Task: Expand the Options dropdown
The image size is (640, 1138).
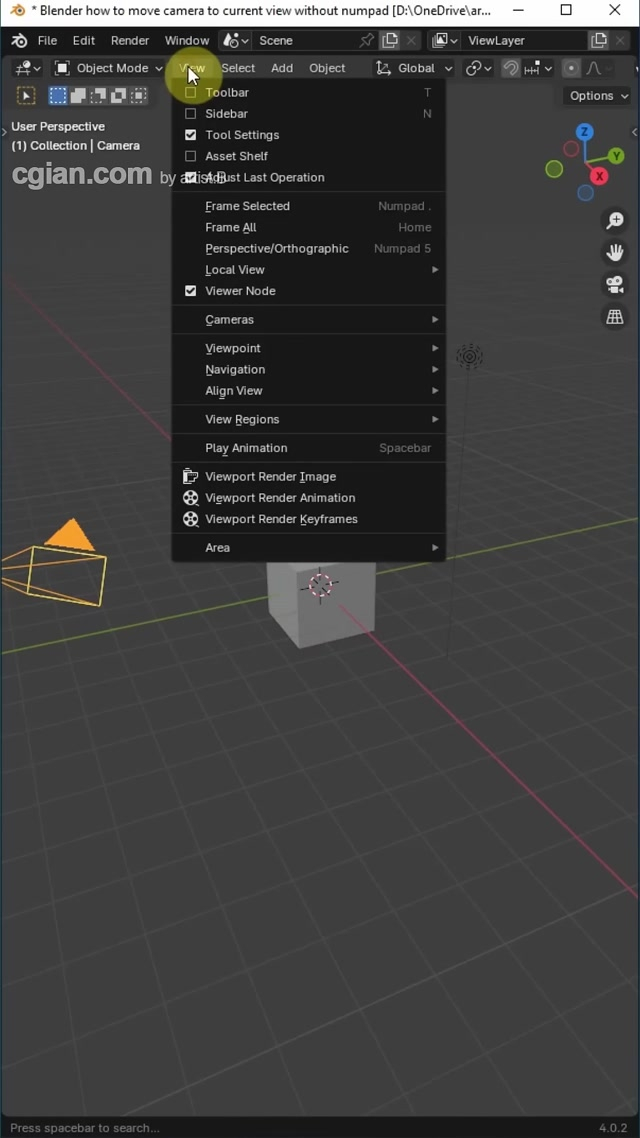Action: (x=598, y=96)
